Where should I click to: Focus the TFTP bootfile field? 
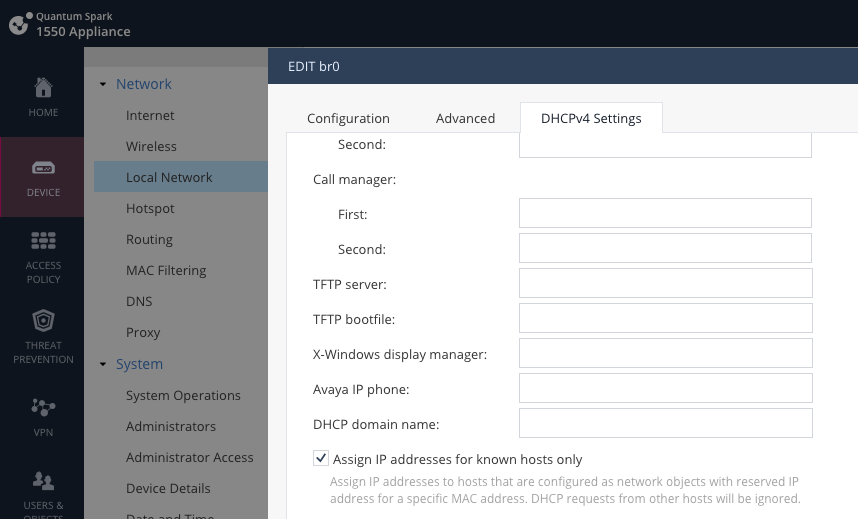click(x=665, y=318)
